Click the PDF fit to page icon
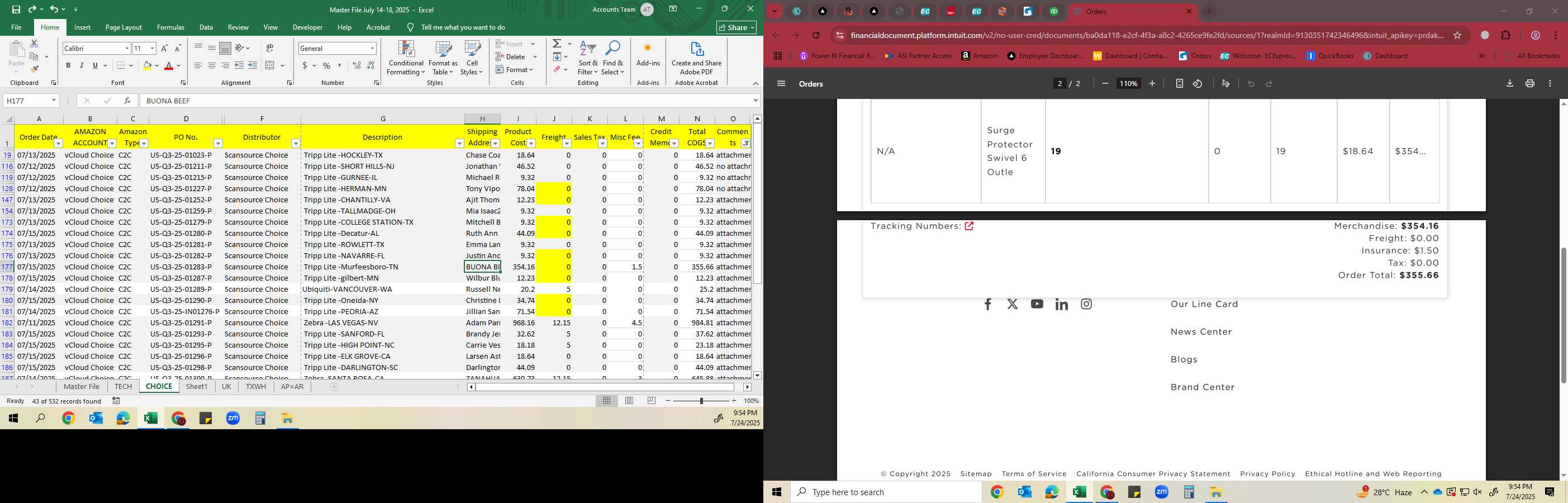 click(1179, 83)
